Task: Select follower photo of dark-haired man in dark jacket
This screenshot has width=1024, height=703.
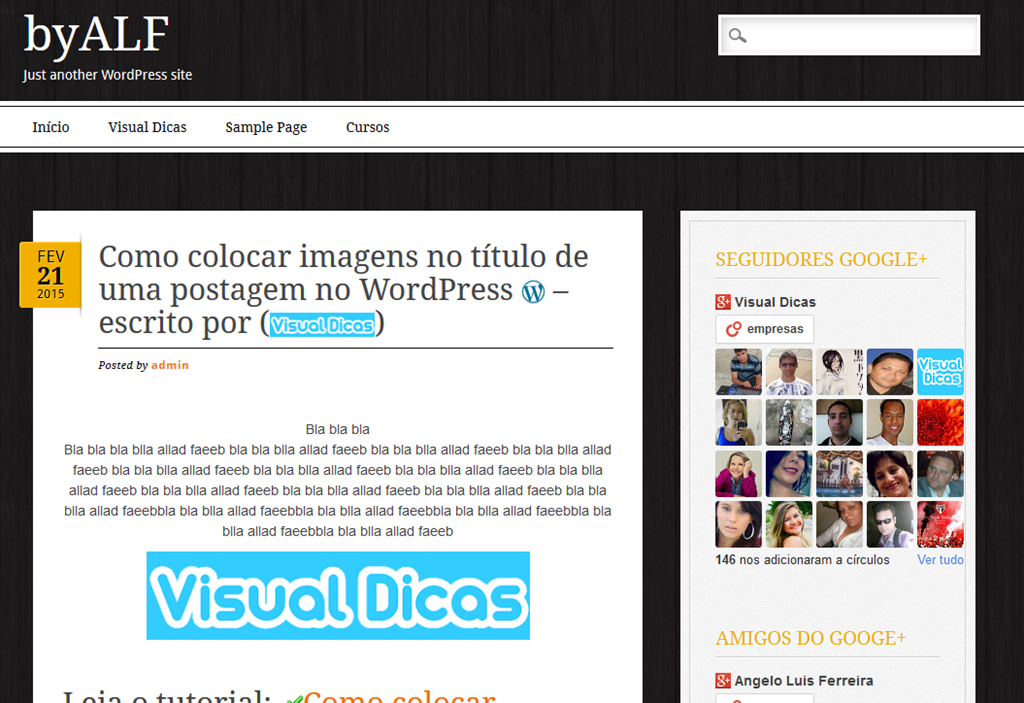Action: (840, 423)
